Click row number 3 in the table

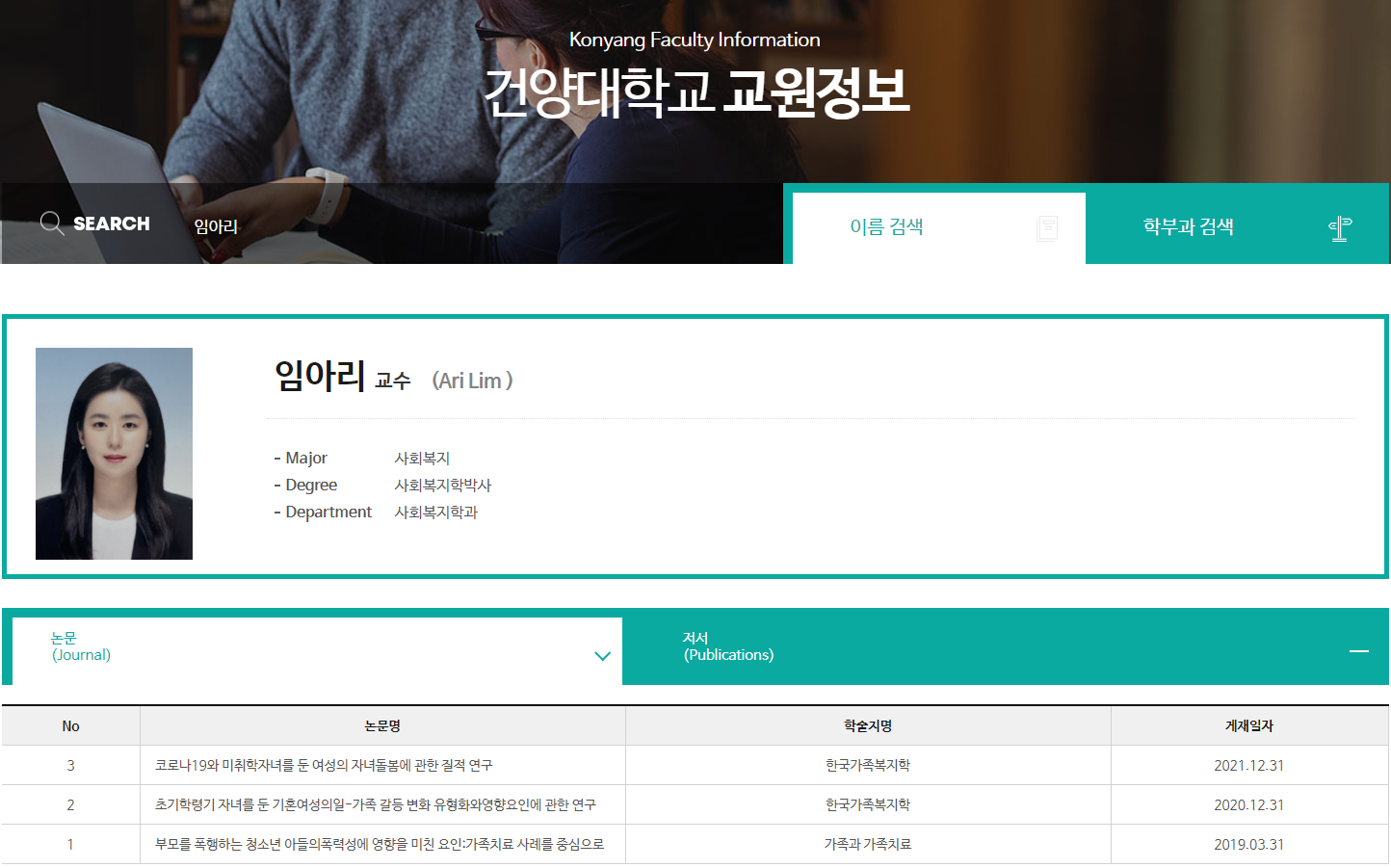pyautogui.click(x=70, y=766)
